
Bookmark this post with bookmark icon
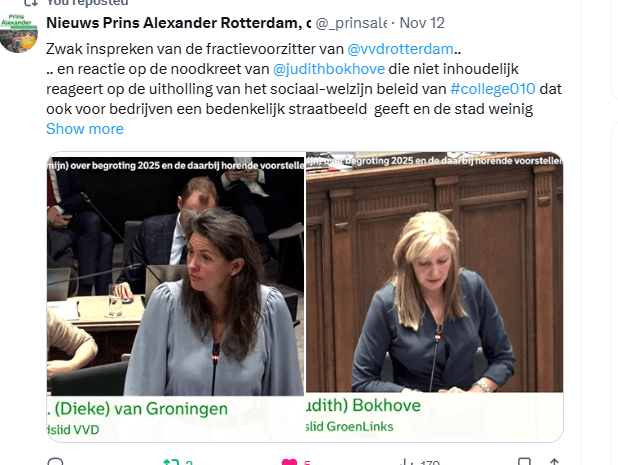click(524, 462)
